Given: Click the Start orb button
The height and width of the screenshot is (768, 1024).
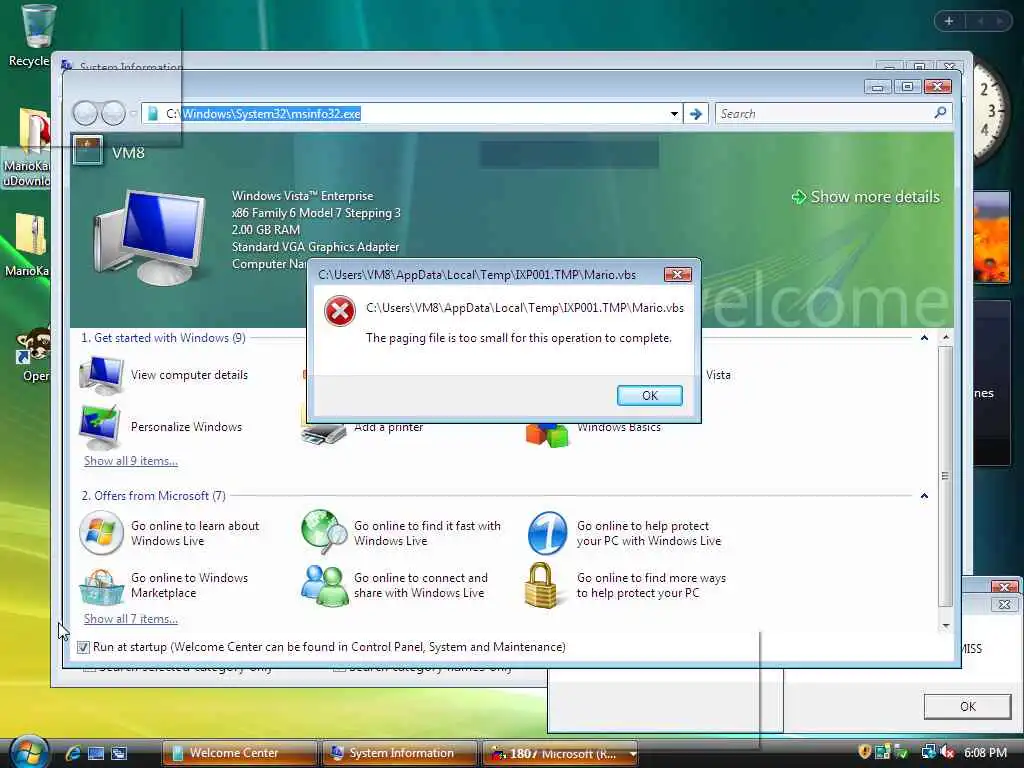Looking at the screenshot, I should 27,752.
